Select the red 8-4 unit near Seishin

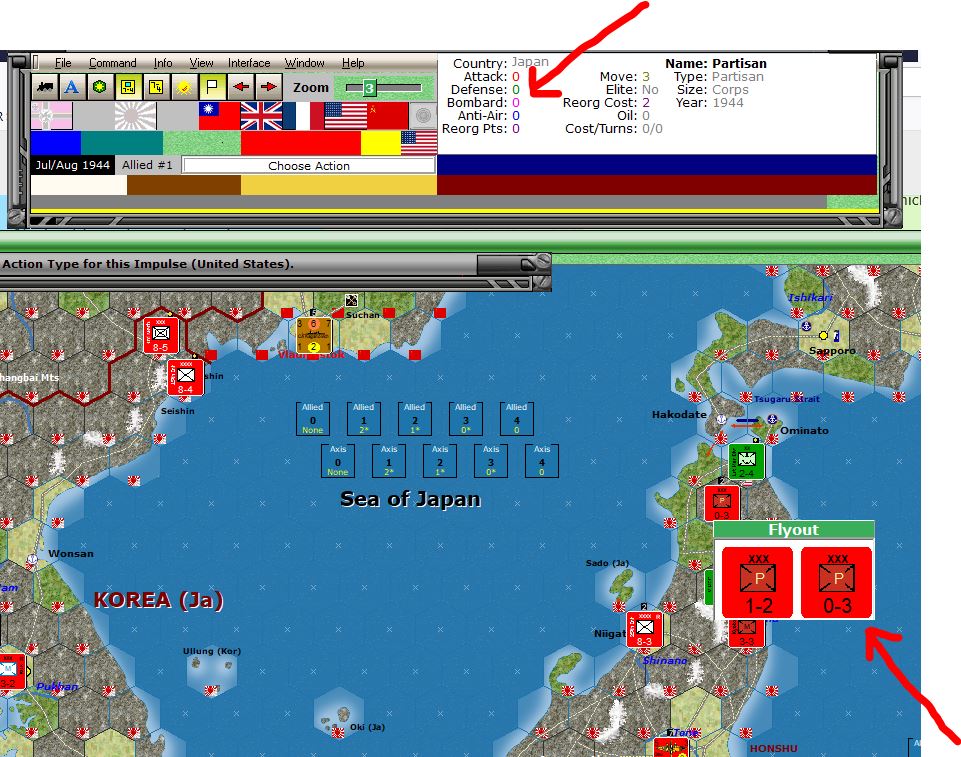pos(186,378)
